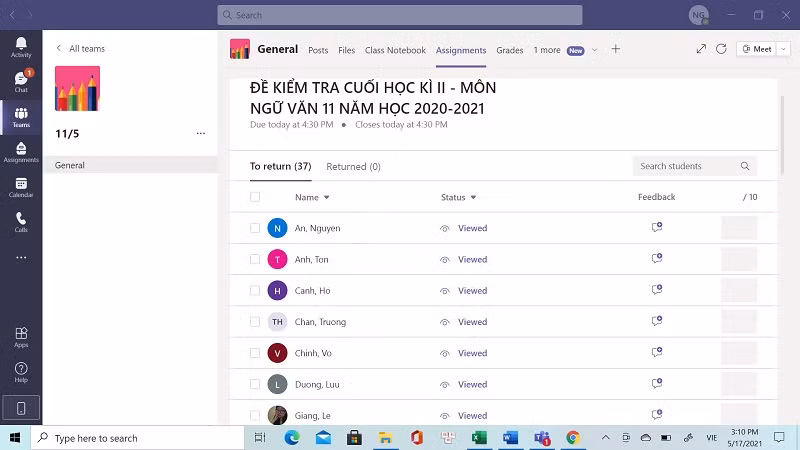The height and width of the screenshot is (450, 800).
Task: Open Calls in the left rail
Action: click(x=21, y=222)
